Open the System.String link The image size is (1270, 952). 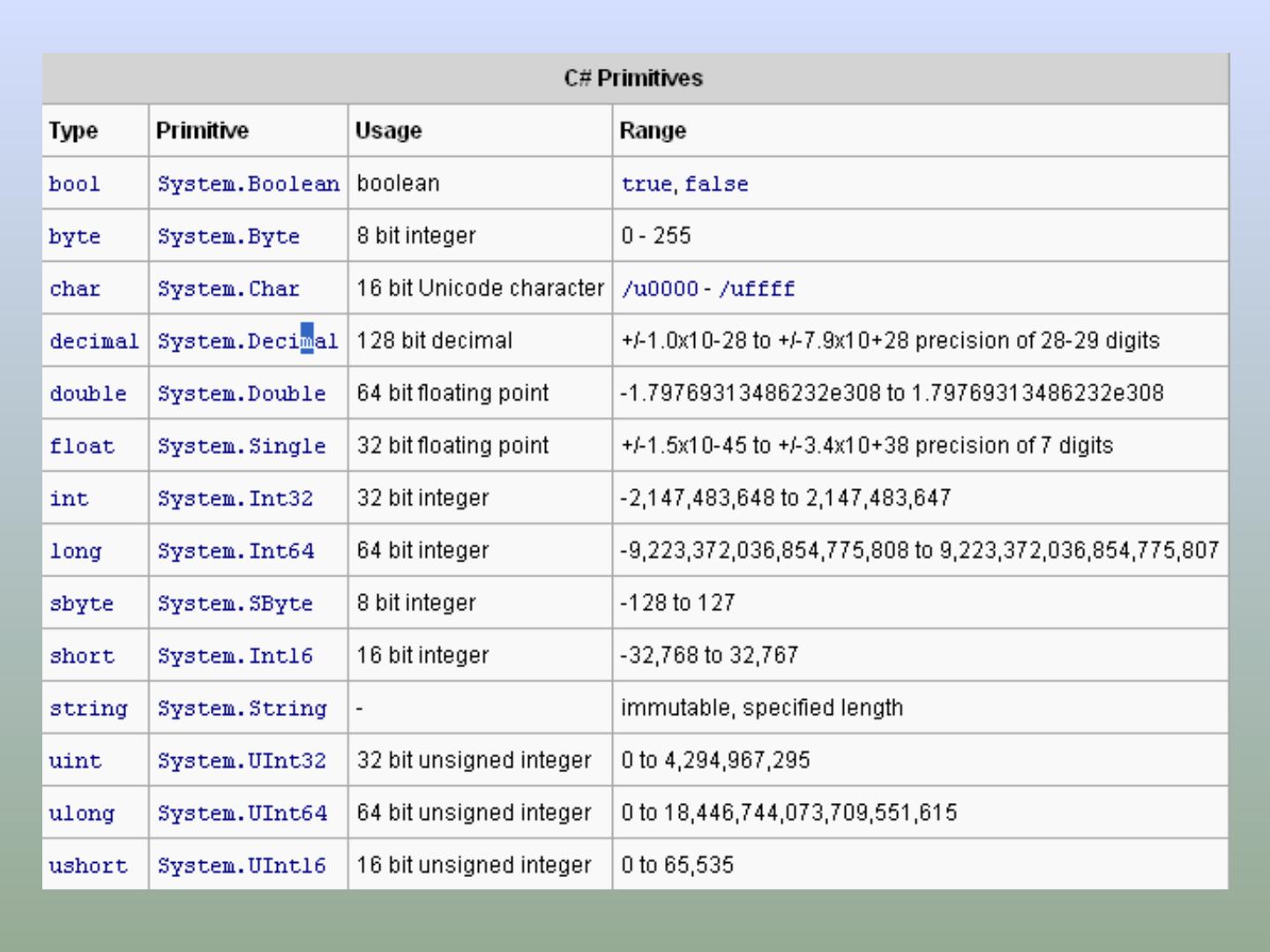point(242,709)
